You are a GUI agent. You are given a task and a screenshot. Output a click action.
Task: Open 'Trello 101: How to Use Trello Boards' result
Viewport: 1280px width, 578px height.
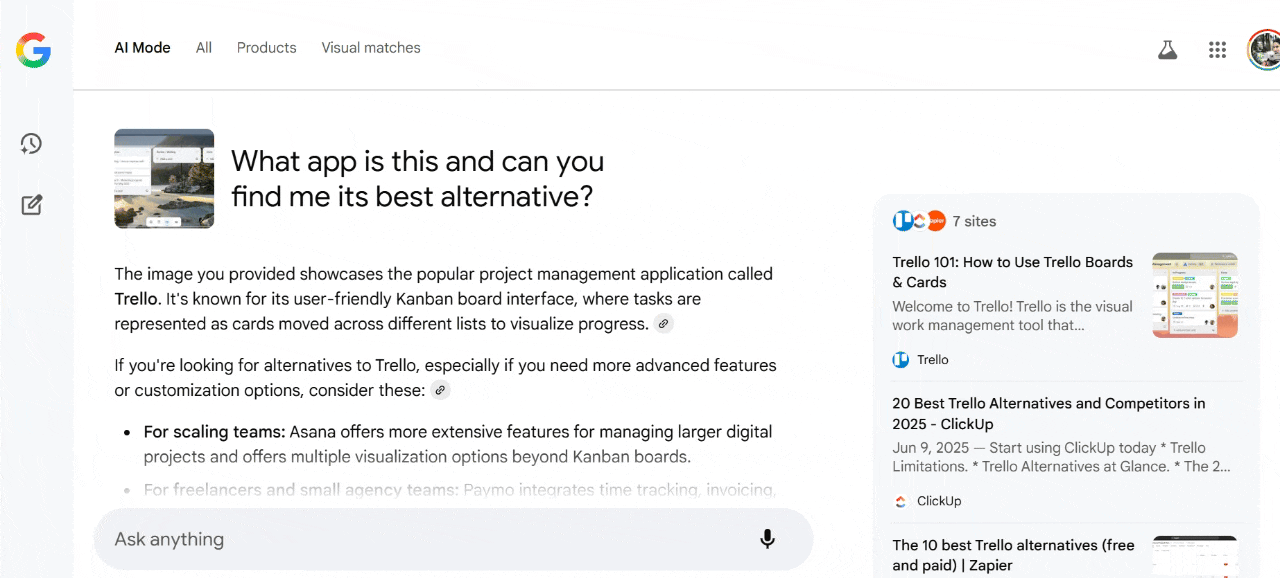(1012, 272)
